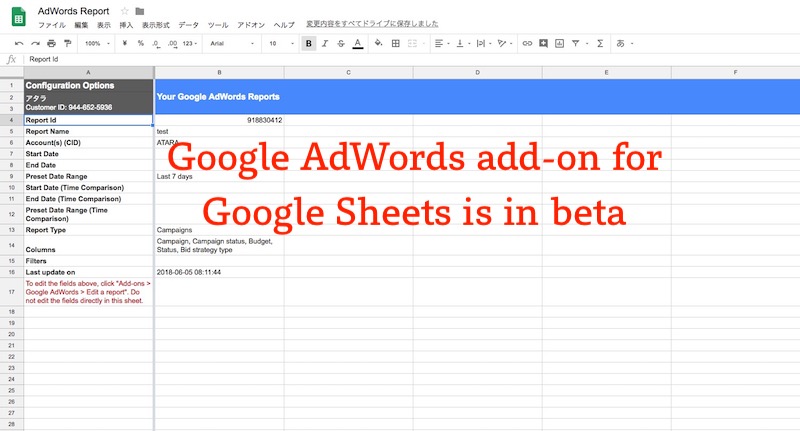
Task: Open the 表示 menu
Action: [104, 25]
